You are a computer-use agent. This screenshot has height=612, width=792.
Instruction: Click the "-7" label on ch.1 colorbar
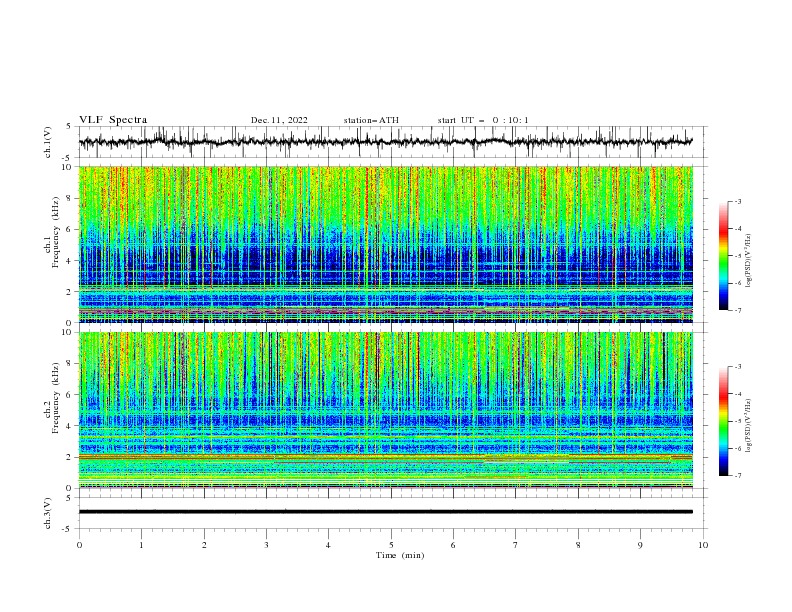pyautogui.click(x=737, y=310)
